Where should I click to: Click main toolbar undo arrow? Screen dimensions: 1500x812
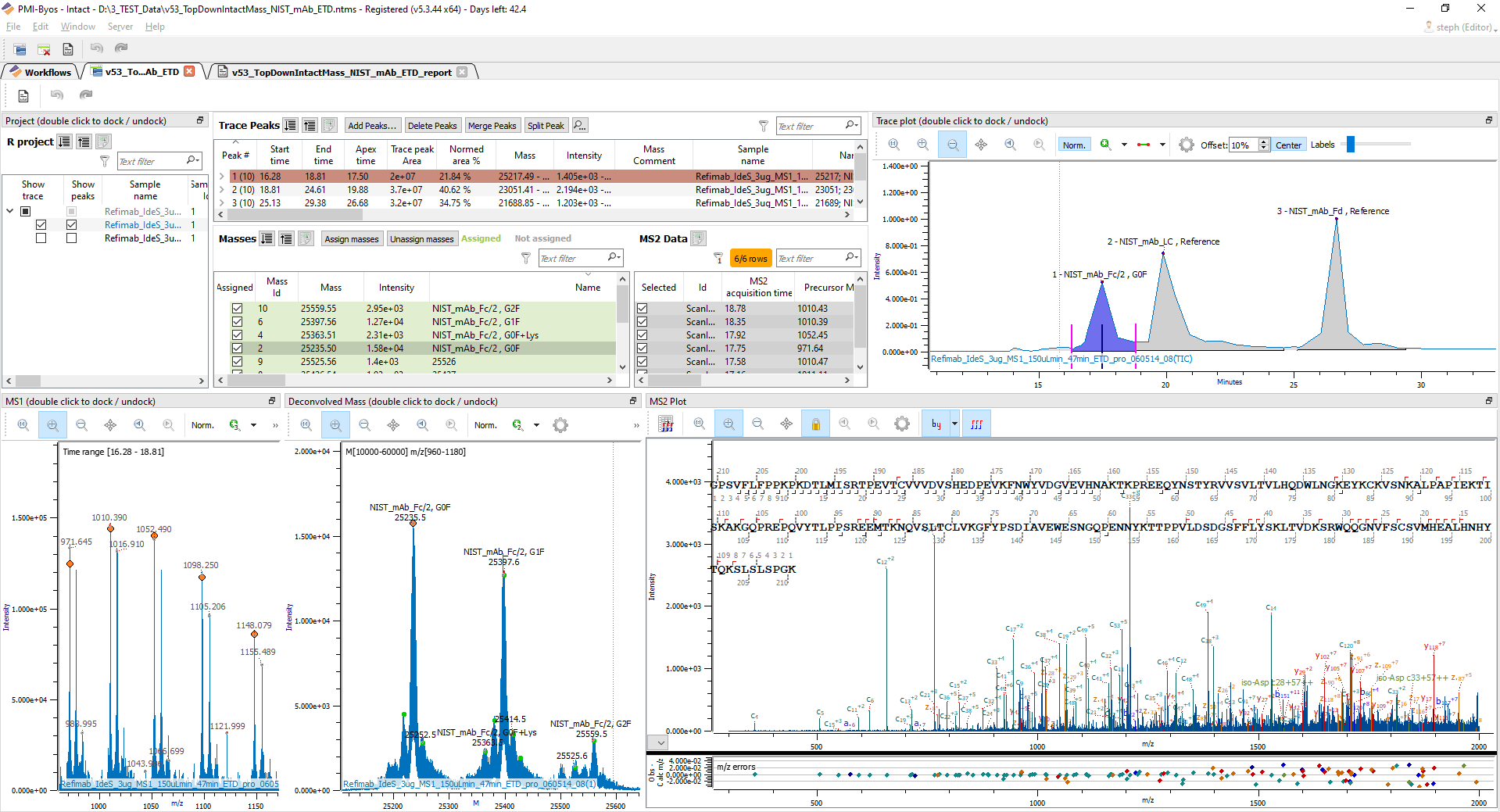(97, 48)
